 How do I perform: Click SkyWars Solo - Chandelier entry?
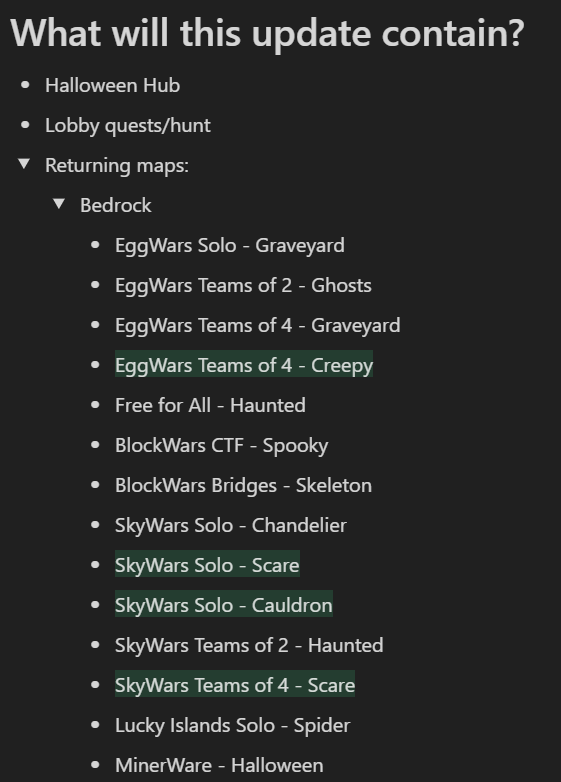231,525
